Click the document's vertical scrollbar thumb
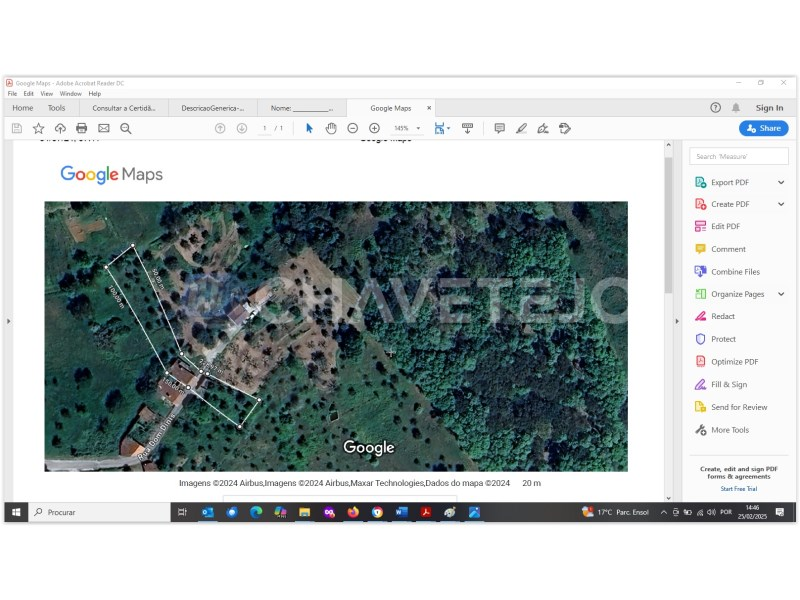Viewport: 800px width, 600px height. (668, 226)
